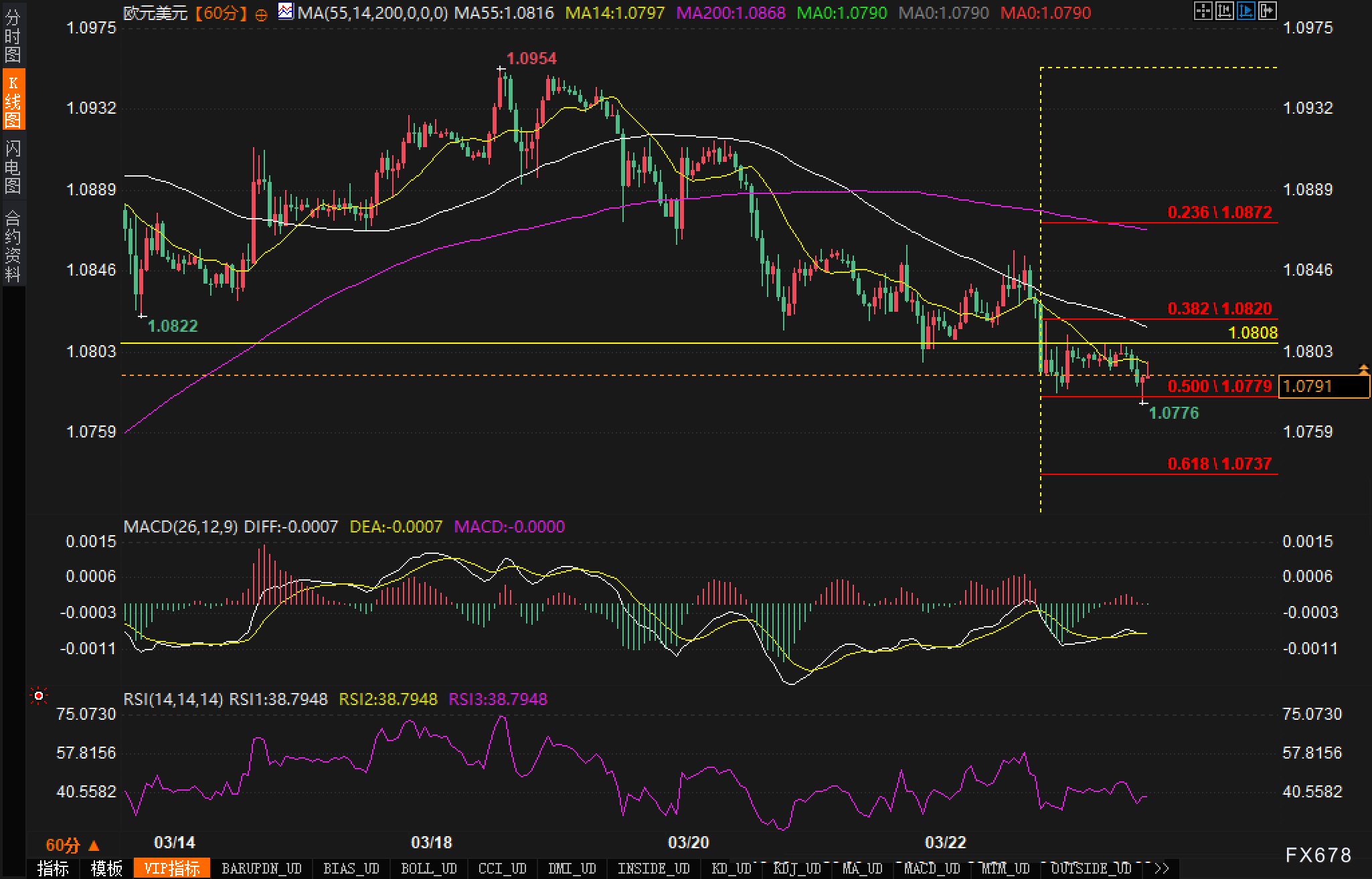The width and height of the screenshot is (1372, 879).
Task: Toggle the blue highlighted chart play icon
Action: tap(1246, 11)
